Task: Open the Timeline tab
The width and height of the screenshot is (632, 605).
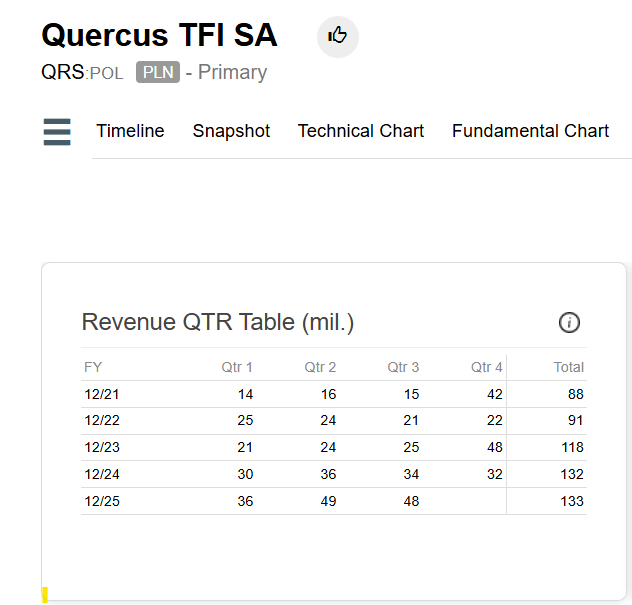Action: [x=130, y=131]
